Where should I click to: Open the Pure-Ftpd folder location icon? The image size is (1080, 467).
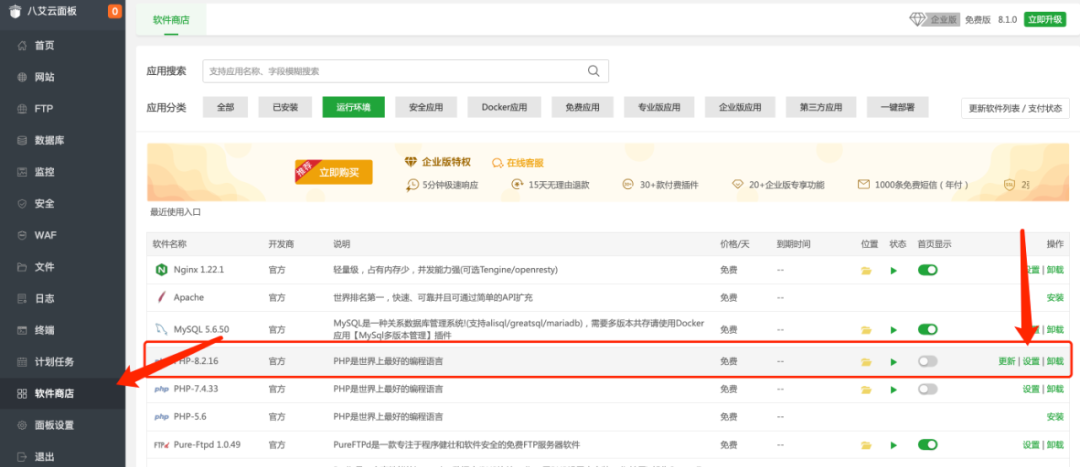coord(867,445)
